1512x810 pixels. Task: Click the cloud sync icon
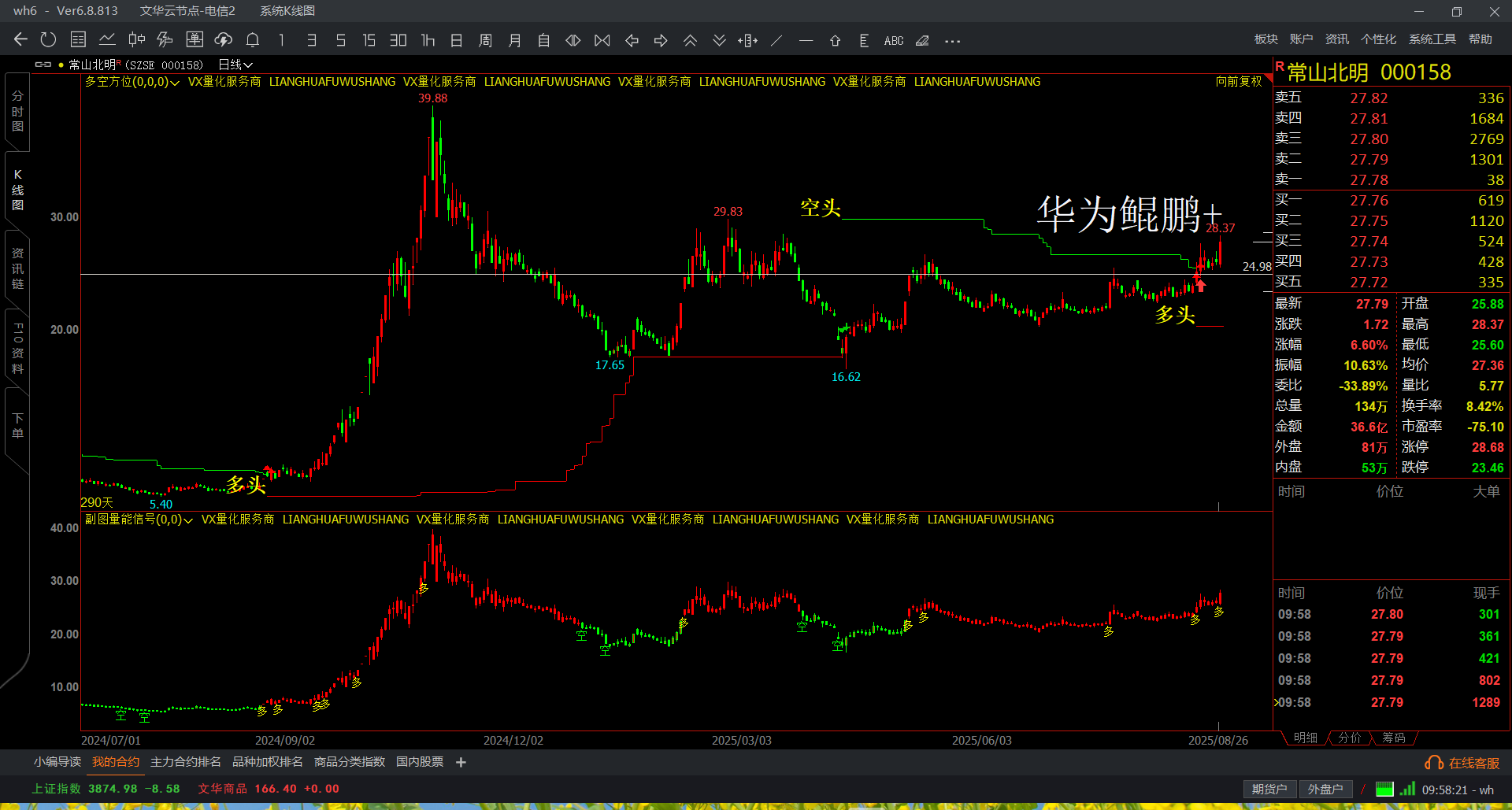click(224, 39)
